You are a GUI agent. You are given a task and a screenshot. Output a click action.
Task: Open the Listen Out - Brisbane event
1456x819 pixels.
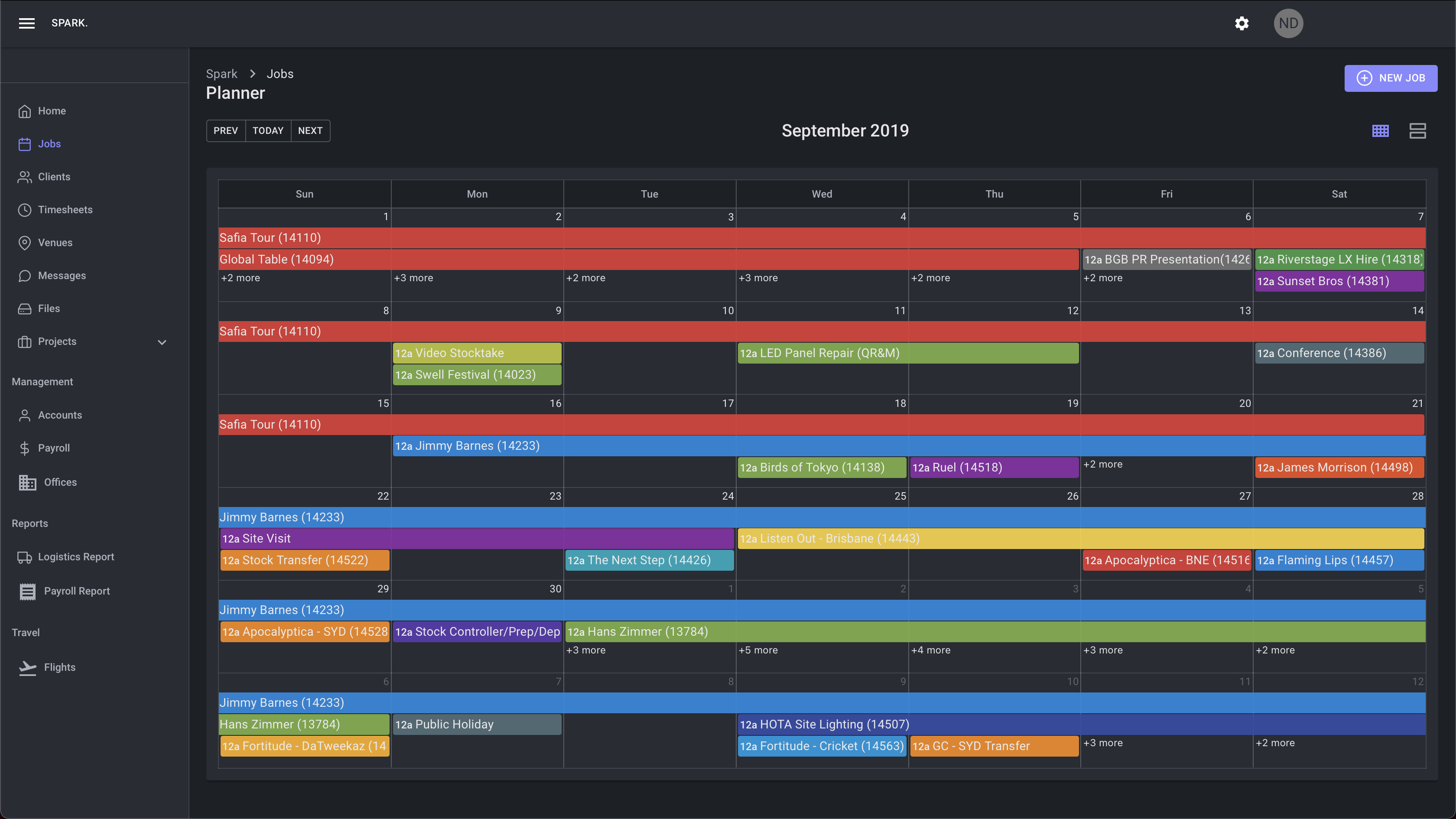829,539
